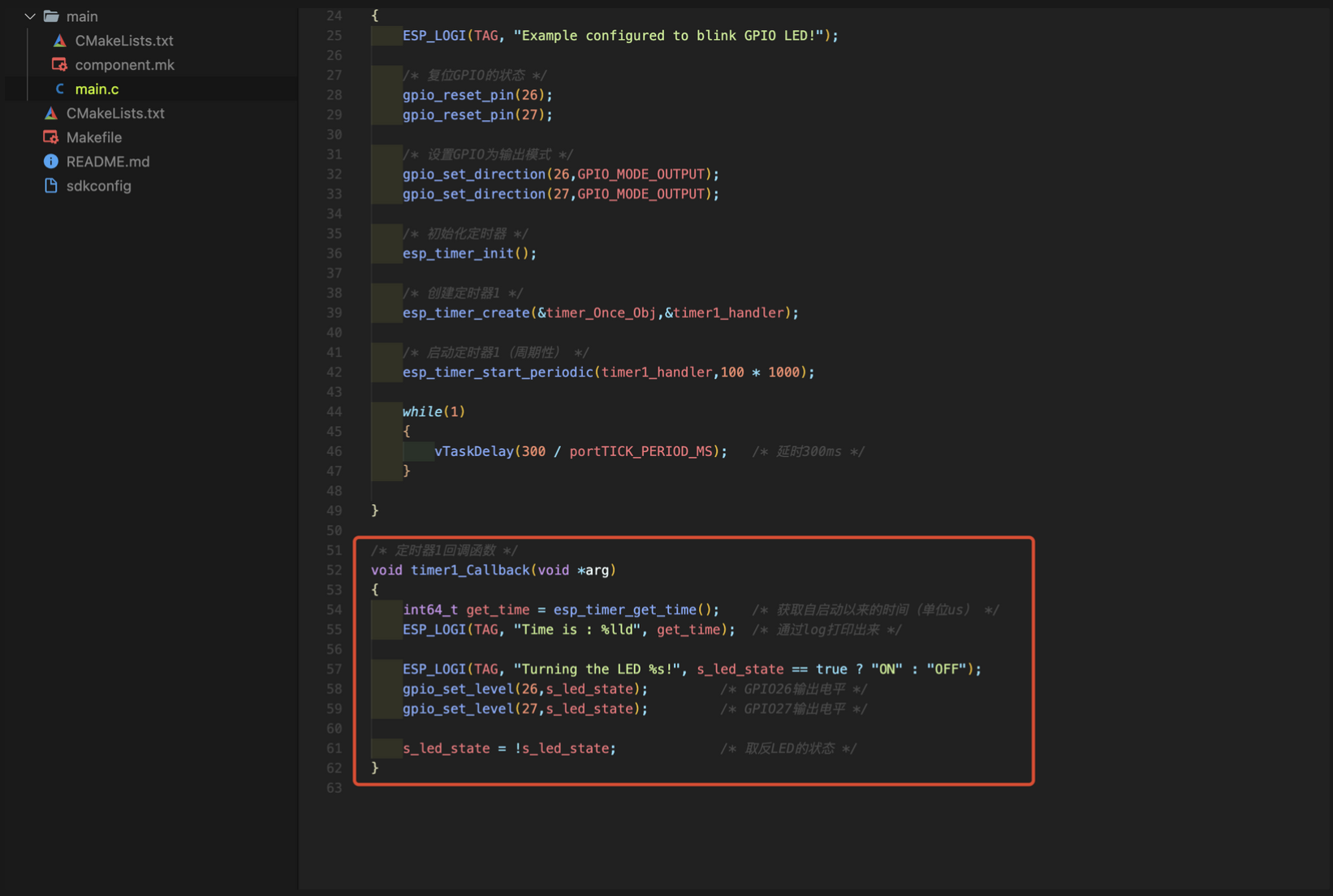Click gpio_set_direction call for pin 26
Image resolution: width=1333 pixels, height=896 pixels.
[561, 174]
